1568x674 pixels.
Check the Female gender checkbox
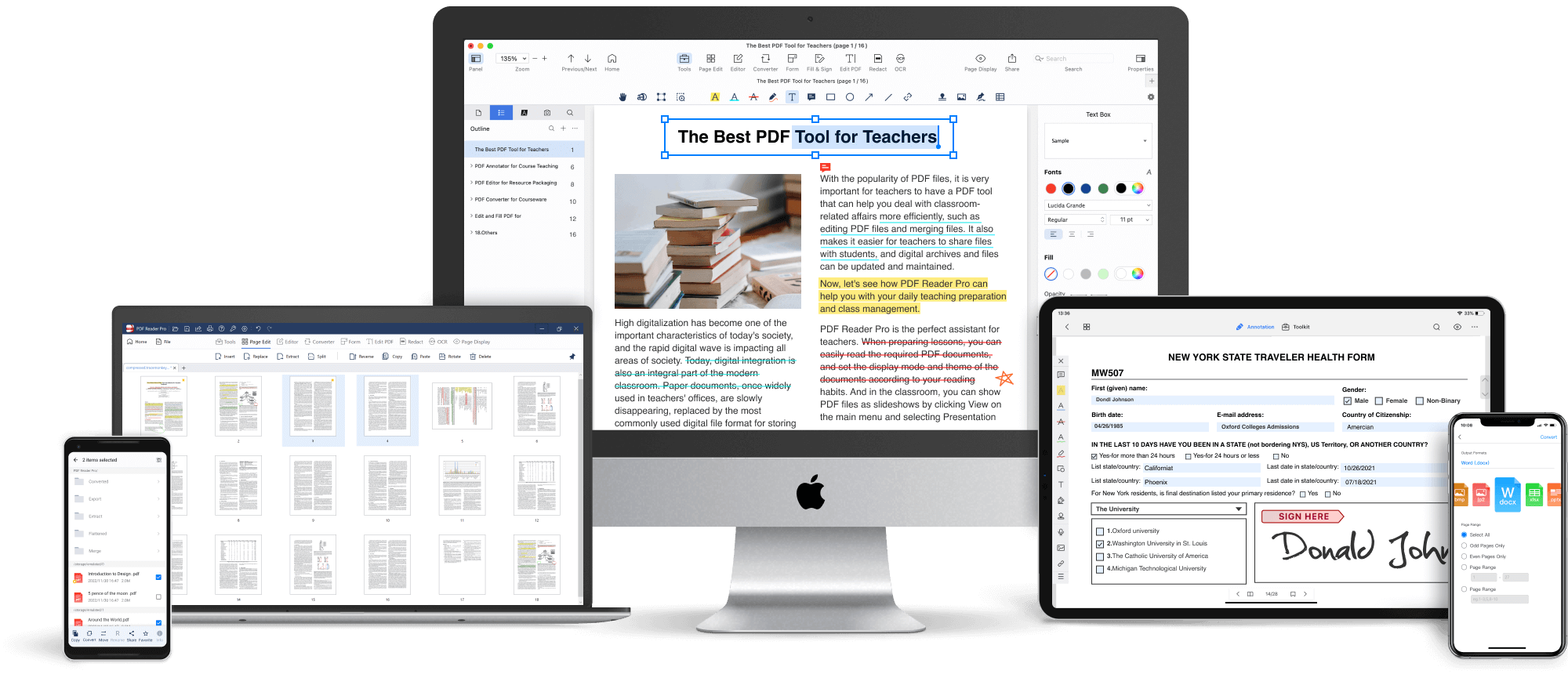[x=1379, y=401]
